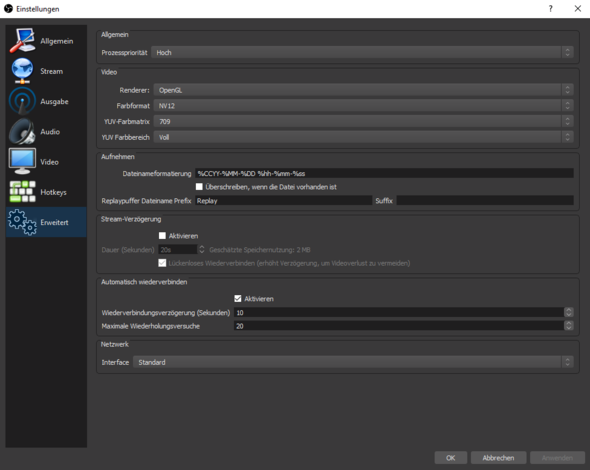Toggle Lückenloses Wiederverbinden checkbox
590x470 pixels.
162,263
